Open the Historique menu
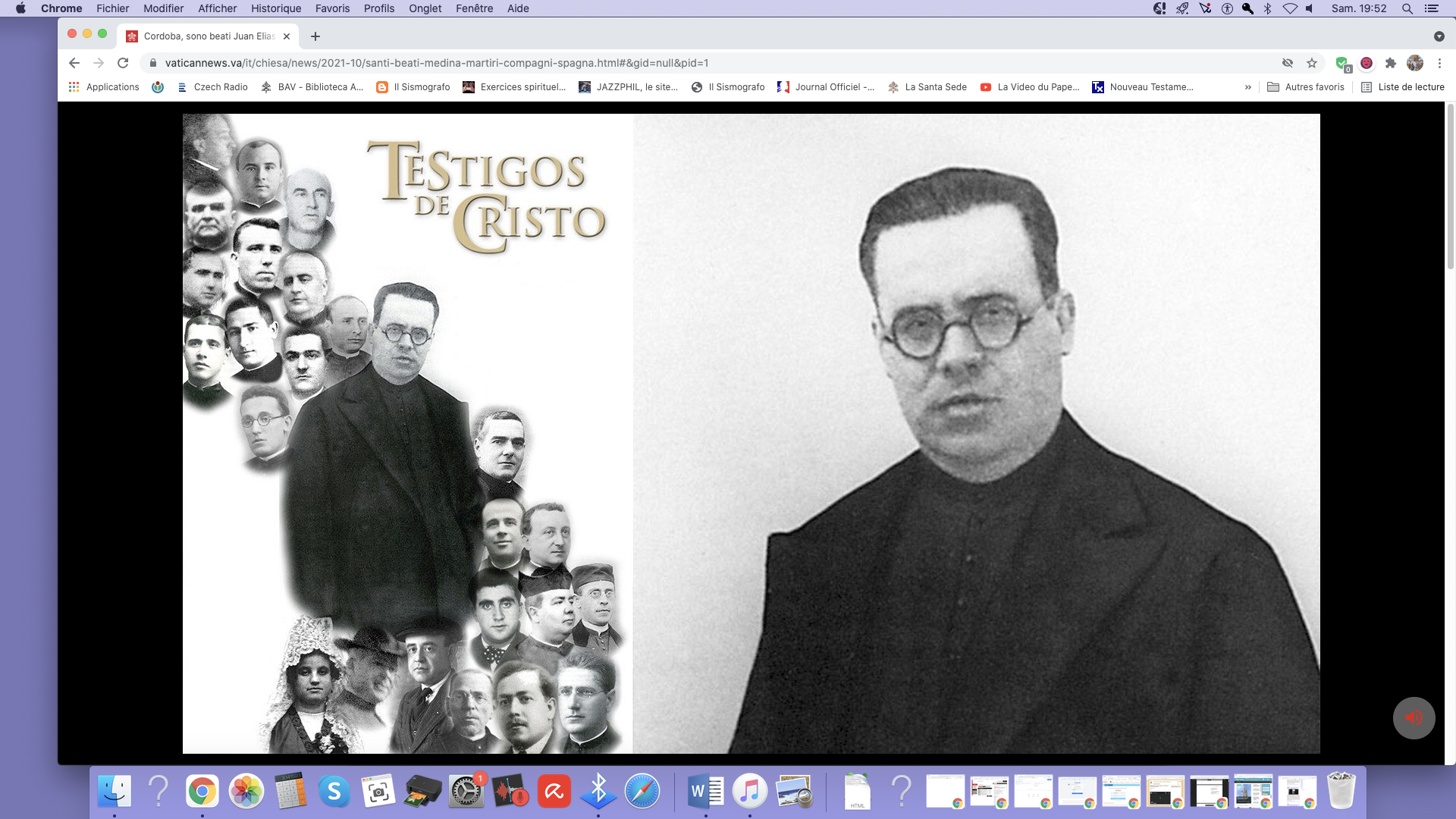1456x819 pixels. [276, 8]
